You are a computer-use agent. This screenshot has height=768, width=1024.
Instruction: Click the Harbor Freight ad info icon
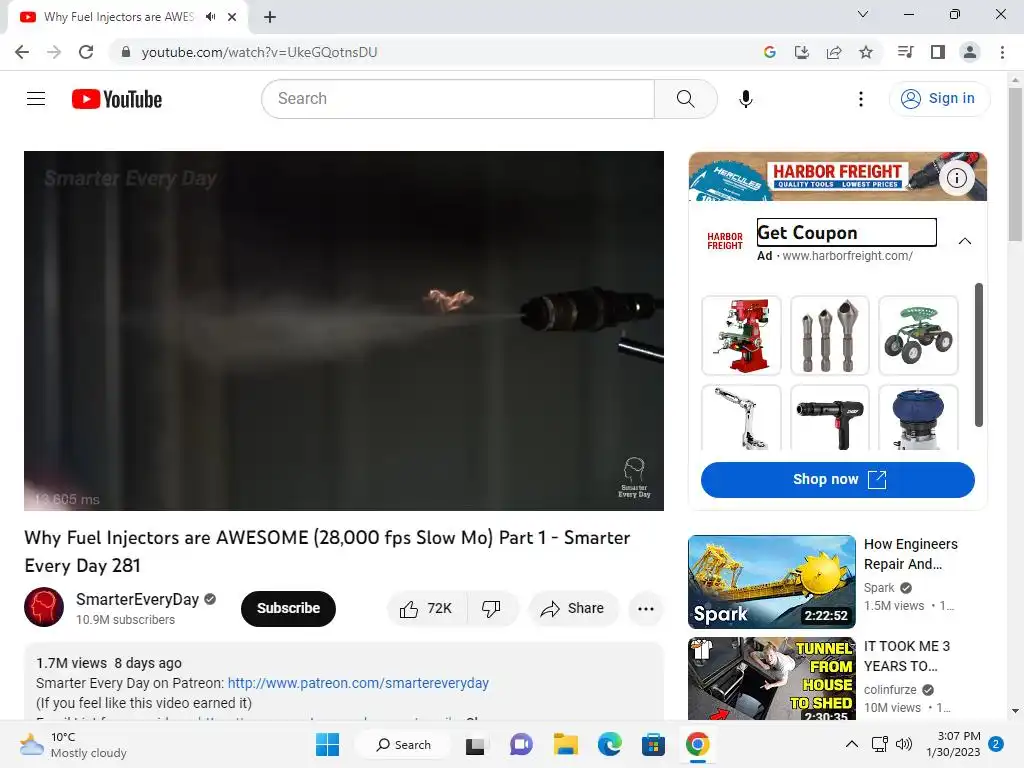point(957,178)
